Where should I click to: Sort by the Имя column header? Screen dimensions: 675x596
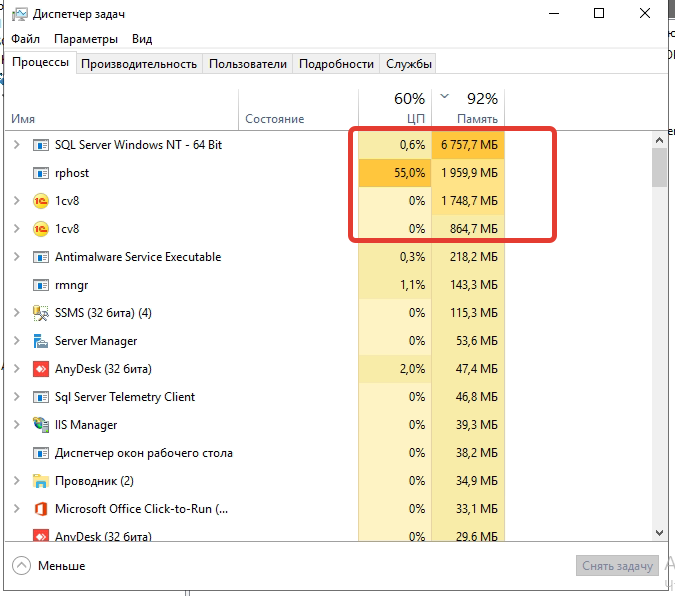click(122, 110)
